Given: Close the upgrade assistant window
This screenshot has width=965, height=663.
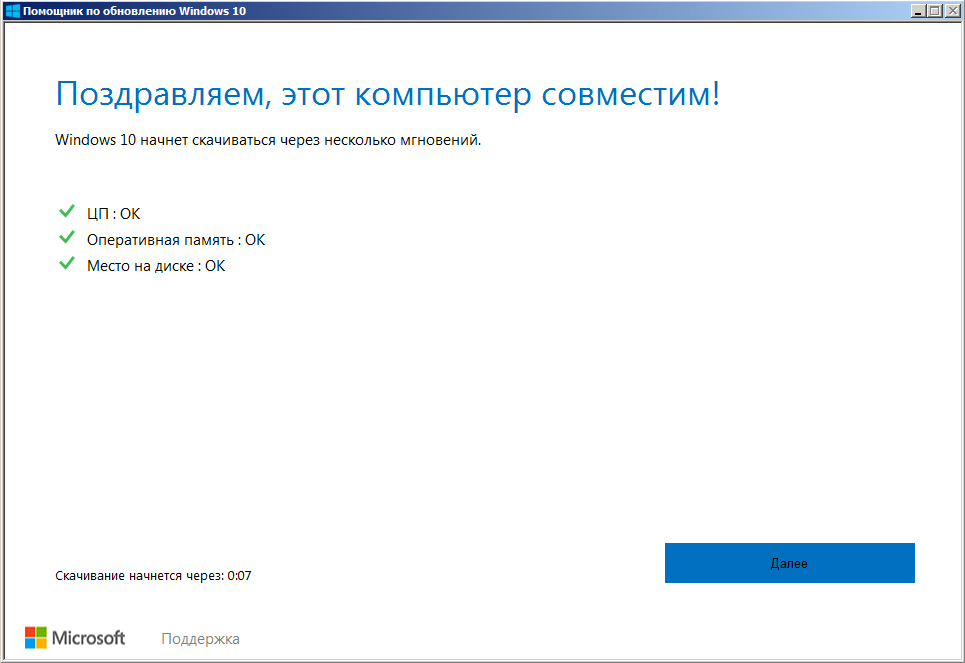Looking at the screenshot, I should 953,11.
